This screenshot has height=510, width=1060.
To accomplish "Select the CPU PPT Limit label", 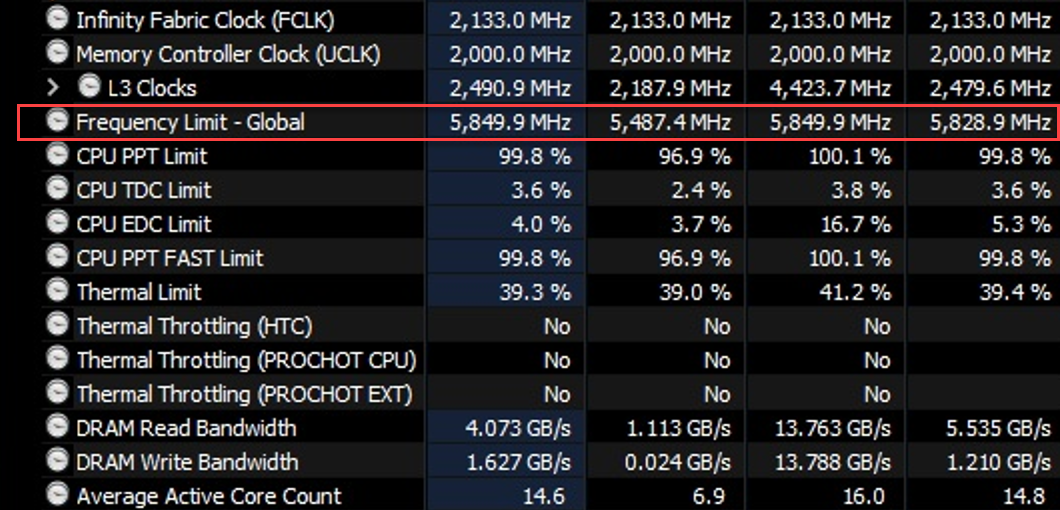I will coord(142,156).
